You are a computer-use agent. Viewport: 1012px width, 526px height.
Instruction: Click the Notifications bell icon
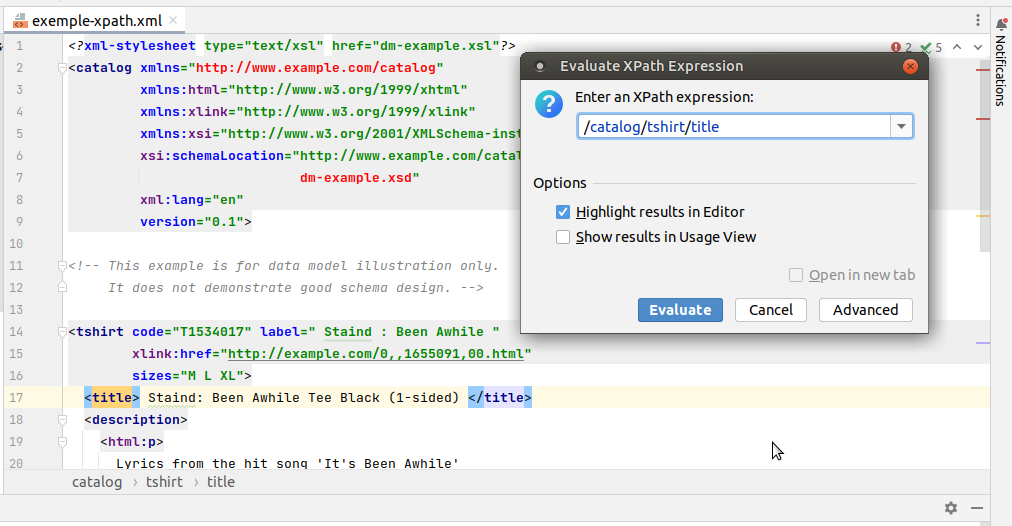pos(1001,24)
